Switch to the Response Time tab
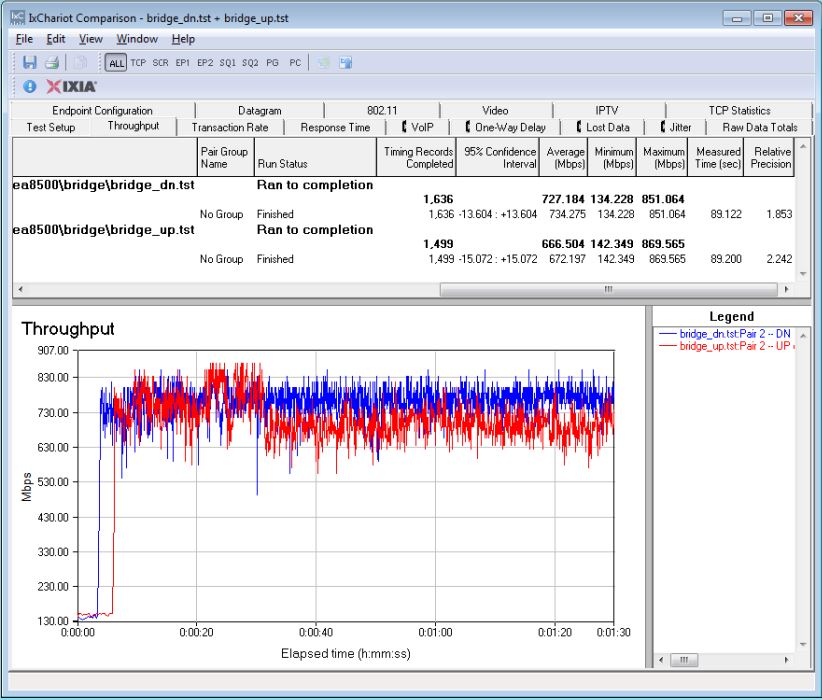This screenshot has height=700, width=822. click(335, 127)
